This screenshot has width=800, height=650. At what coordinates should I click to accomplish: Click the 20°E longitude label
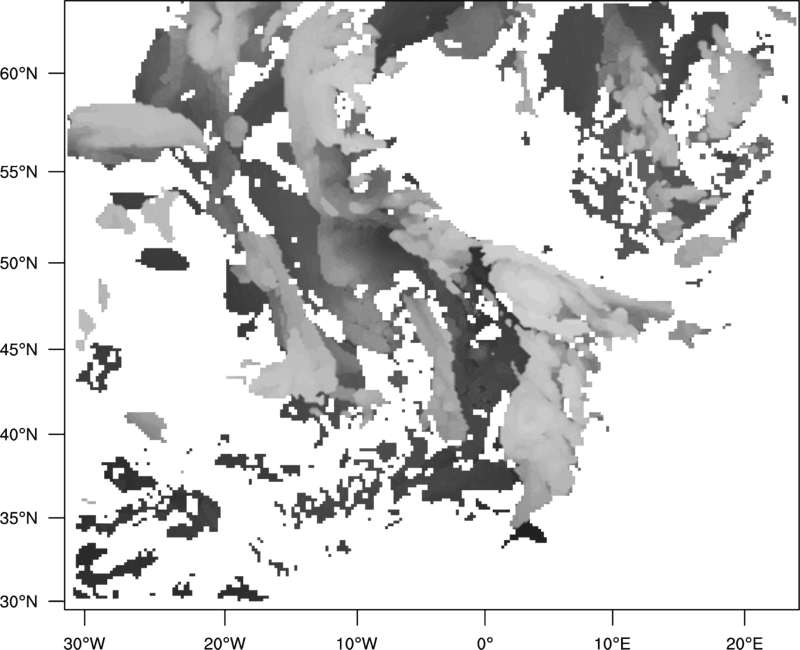click(x=744, y=643)
